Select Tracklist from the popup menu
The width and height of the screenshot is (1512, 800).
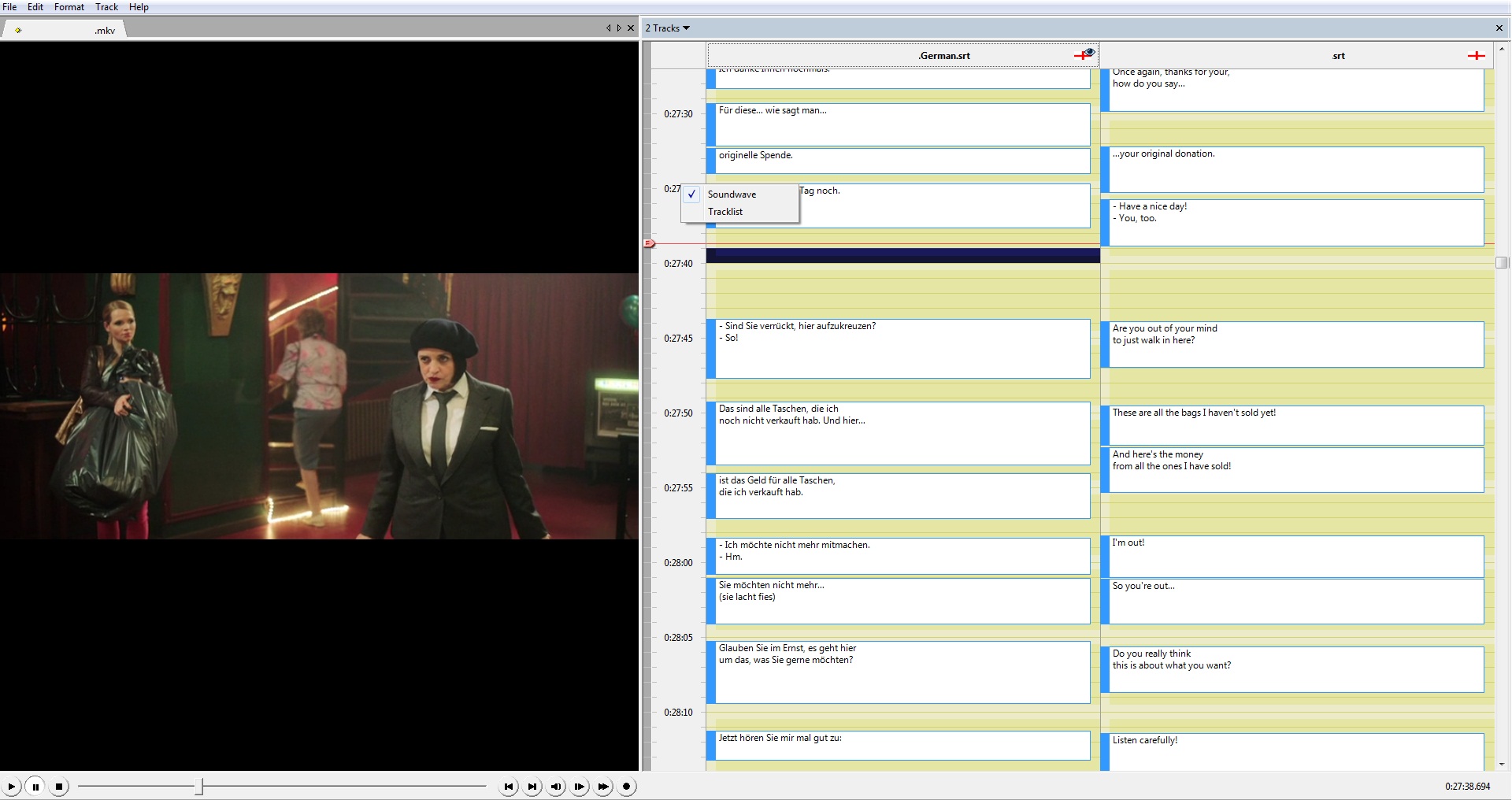pyautogui.click(x=725, y=212)
